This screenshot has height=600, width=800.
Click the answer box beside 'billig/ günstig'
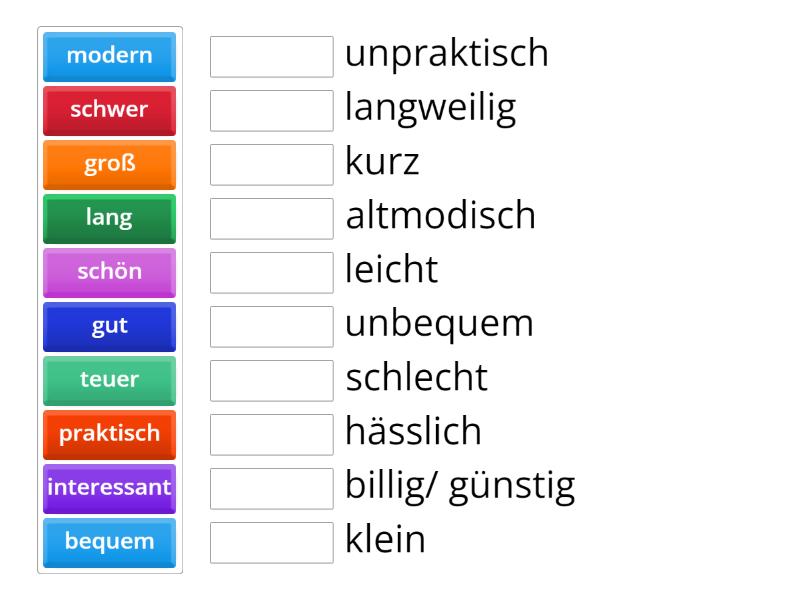pyautogui.click(x=272, y=489)
